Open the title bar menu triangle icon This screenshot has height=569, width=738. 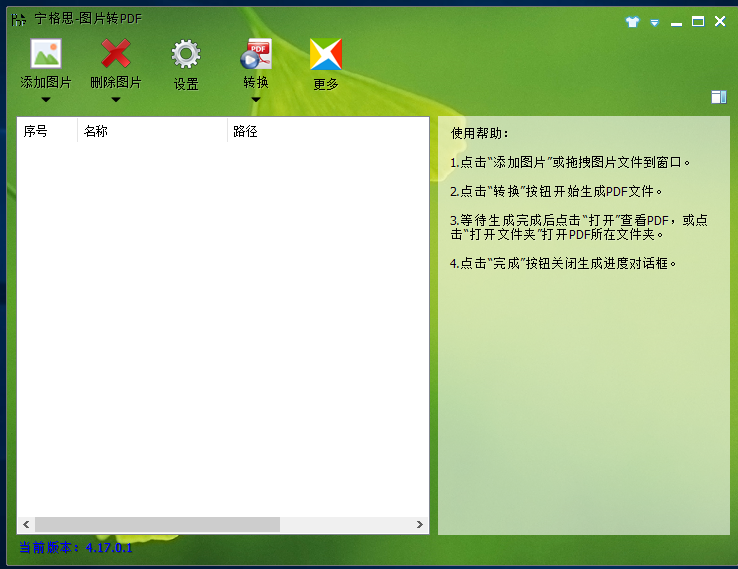(x=655, y=22)
